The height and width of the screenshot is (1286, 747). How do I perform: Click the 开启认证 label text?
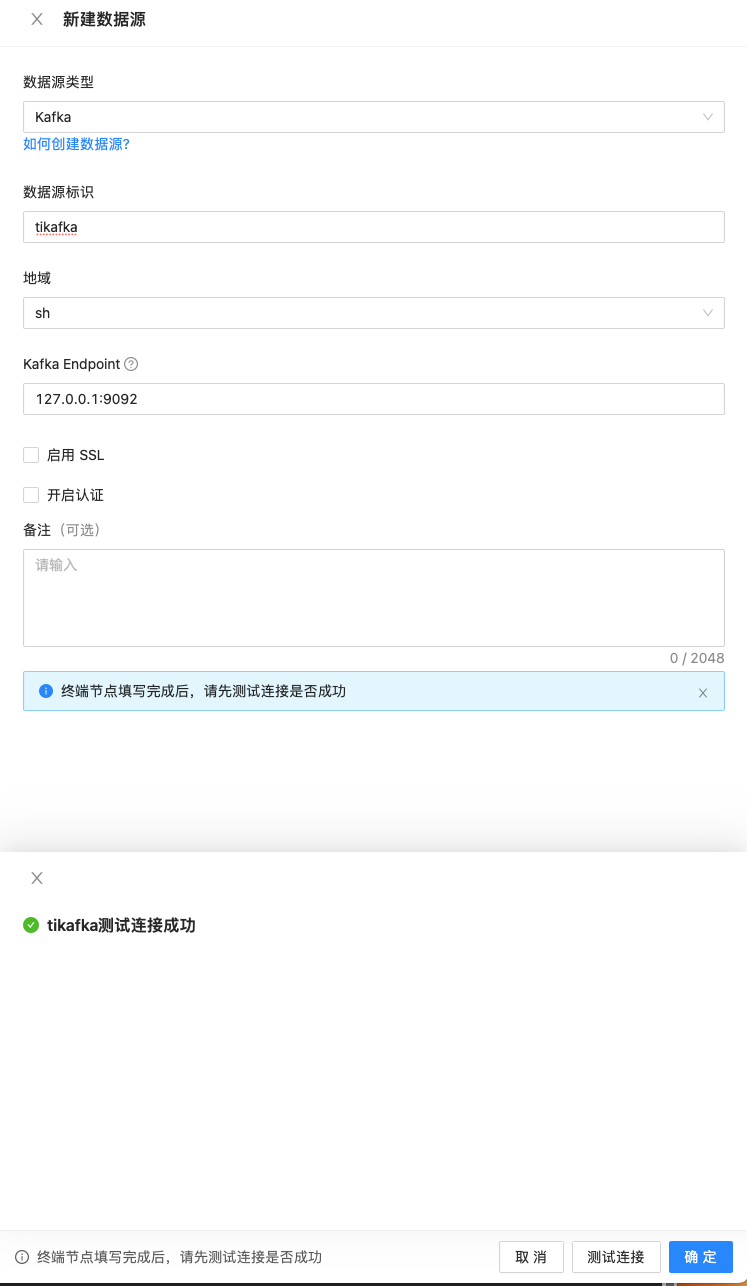pyautogui.click(x=76, y=495)
